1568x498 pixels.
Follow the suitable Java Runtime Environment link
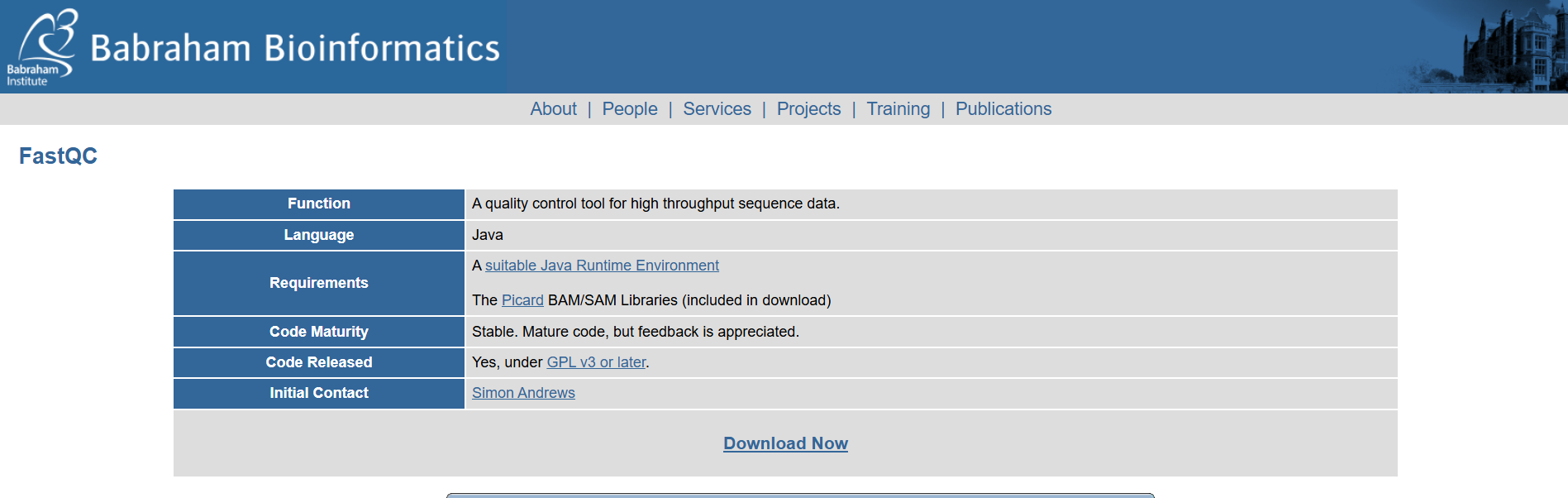pos(602,266)
